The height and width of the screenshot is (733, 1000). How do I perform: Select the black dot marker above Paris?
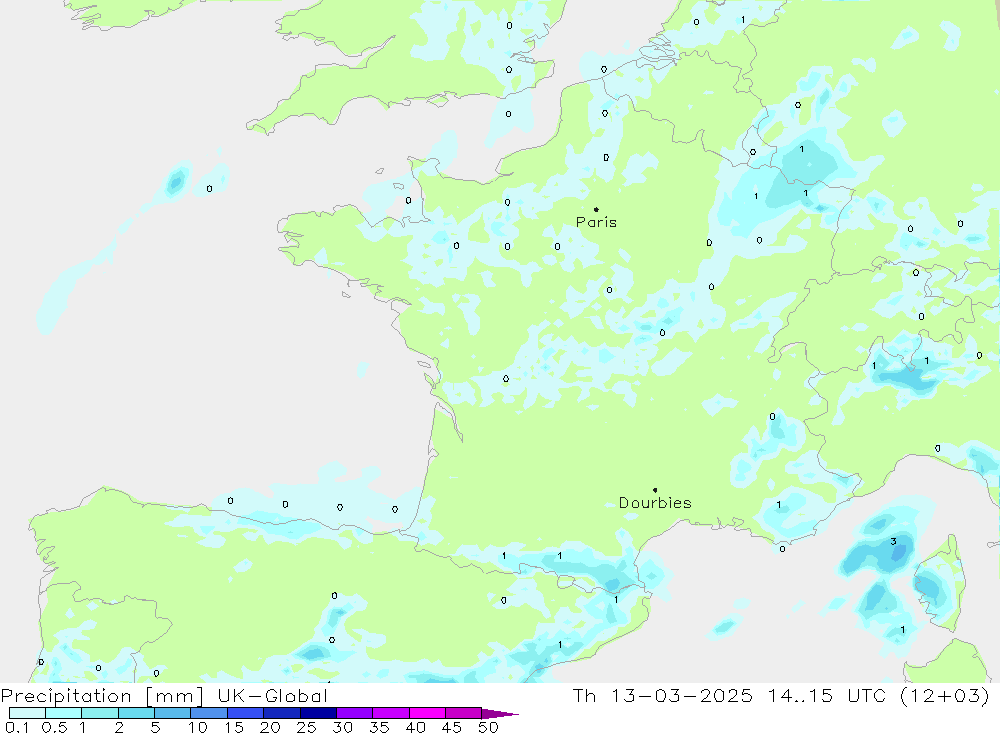[596, 209]
